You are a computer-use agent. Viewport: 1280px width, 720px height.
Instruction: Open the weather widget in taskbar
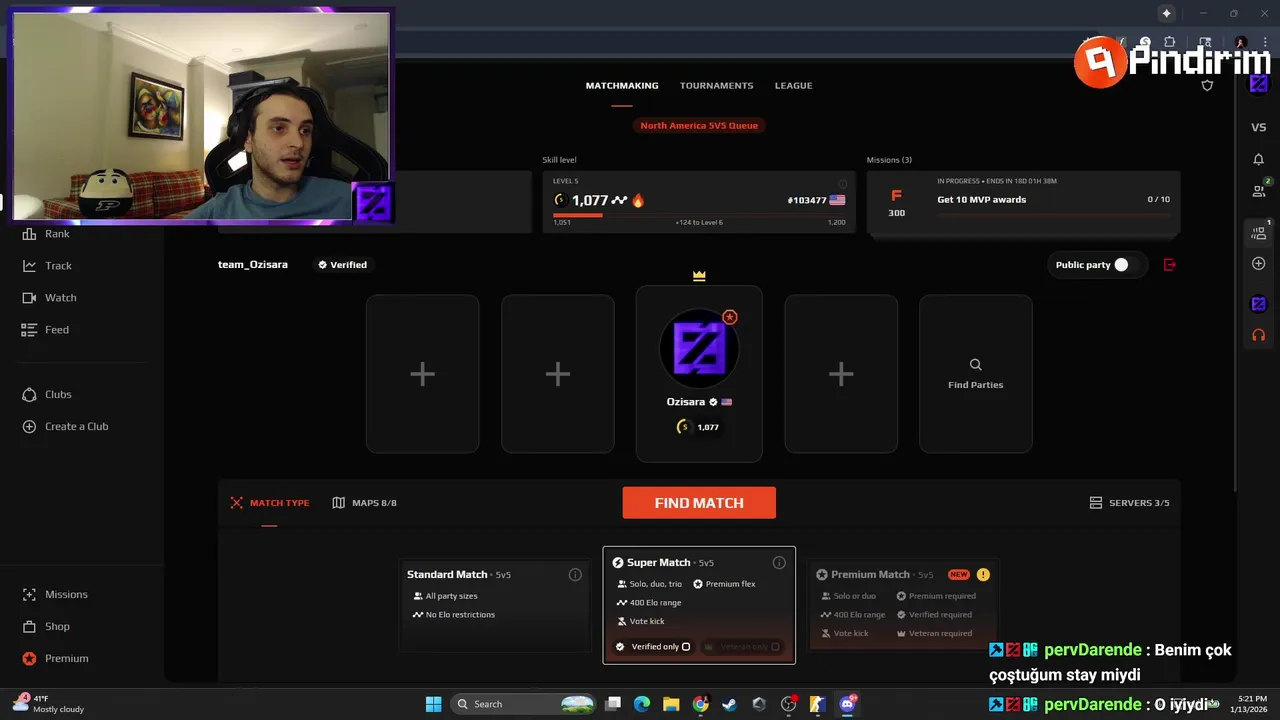pos(48,704)
